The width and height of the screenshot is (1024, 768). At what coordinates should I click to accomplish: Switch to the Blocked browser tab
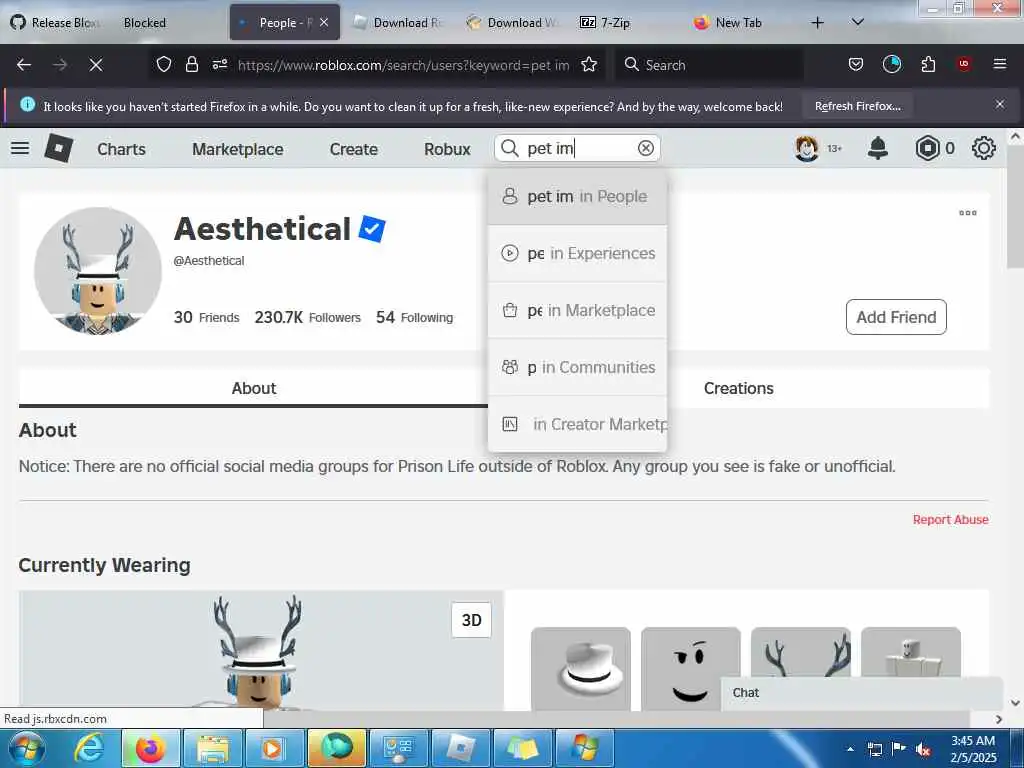(145, 23)
